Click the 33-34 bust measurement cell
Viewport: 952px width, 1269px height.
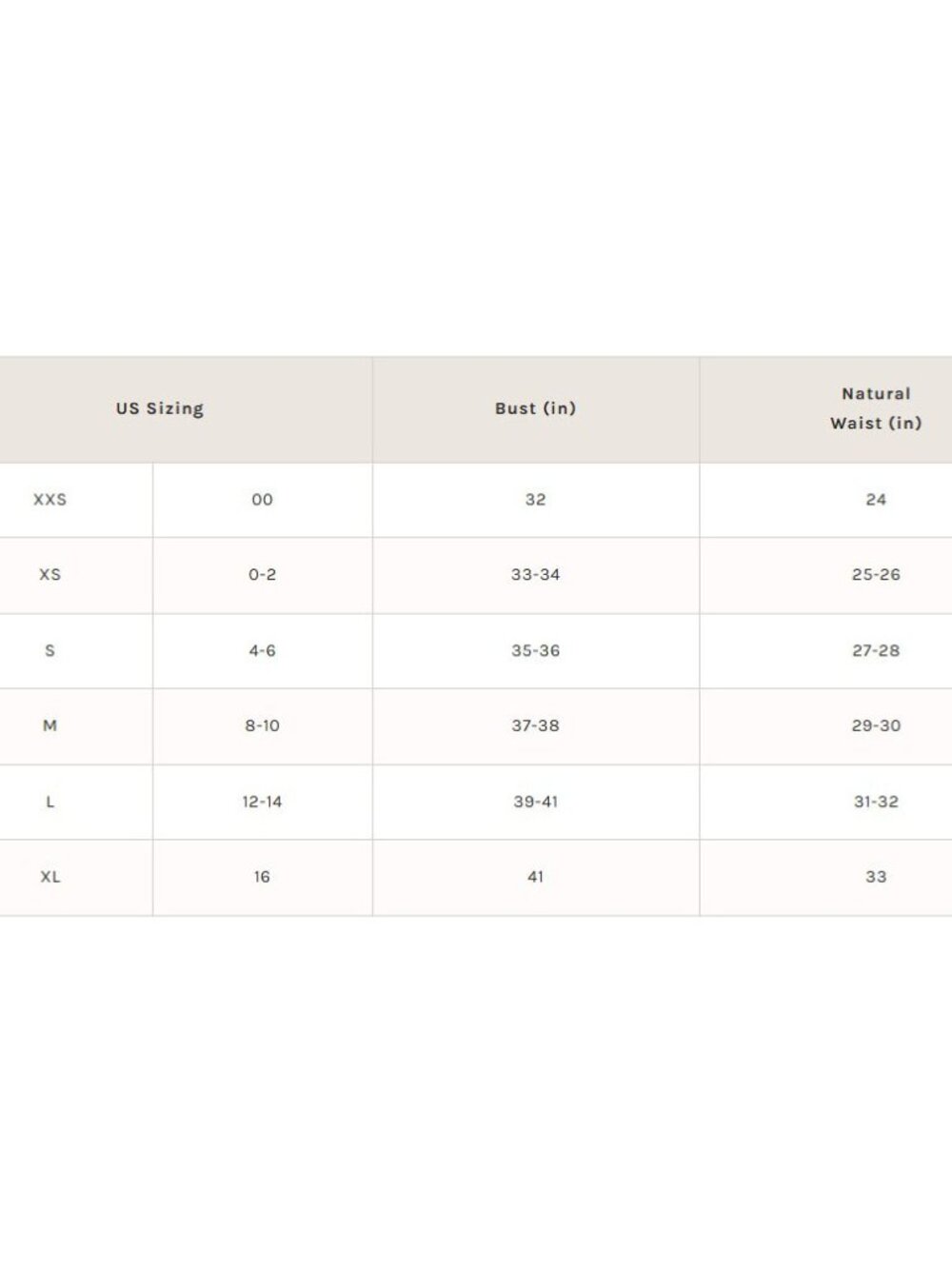pyautogui.click(x=536, y=575)
